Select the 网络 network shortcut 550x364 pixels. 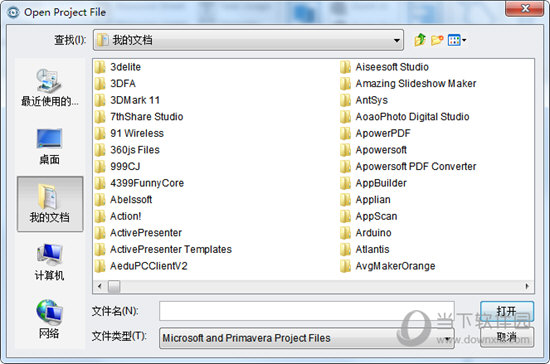[49, 319]
